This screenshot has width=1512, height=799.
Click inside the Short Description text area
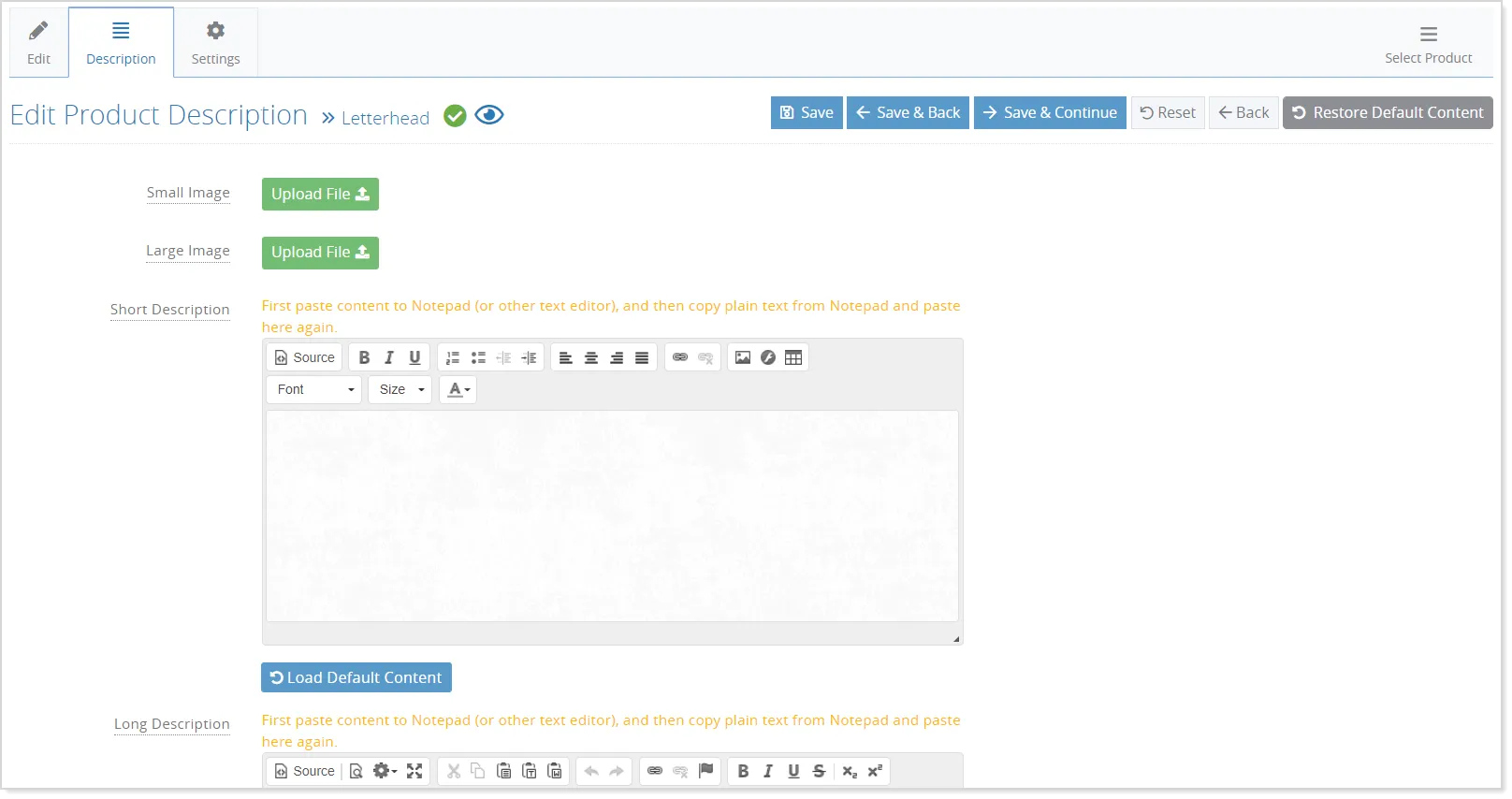612,516
